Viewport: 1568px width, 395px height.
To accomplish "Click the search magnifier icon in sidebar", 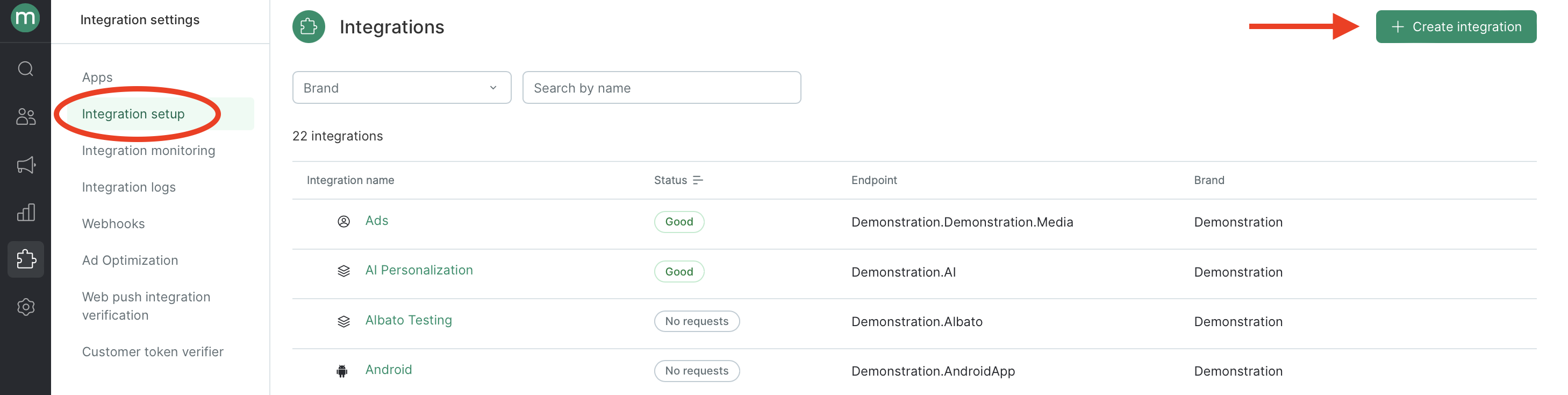I will pyautogui.click(x=26, y=69).
